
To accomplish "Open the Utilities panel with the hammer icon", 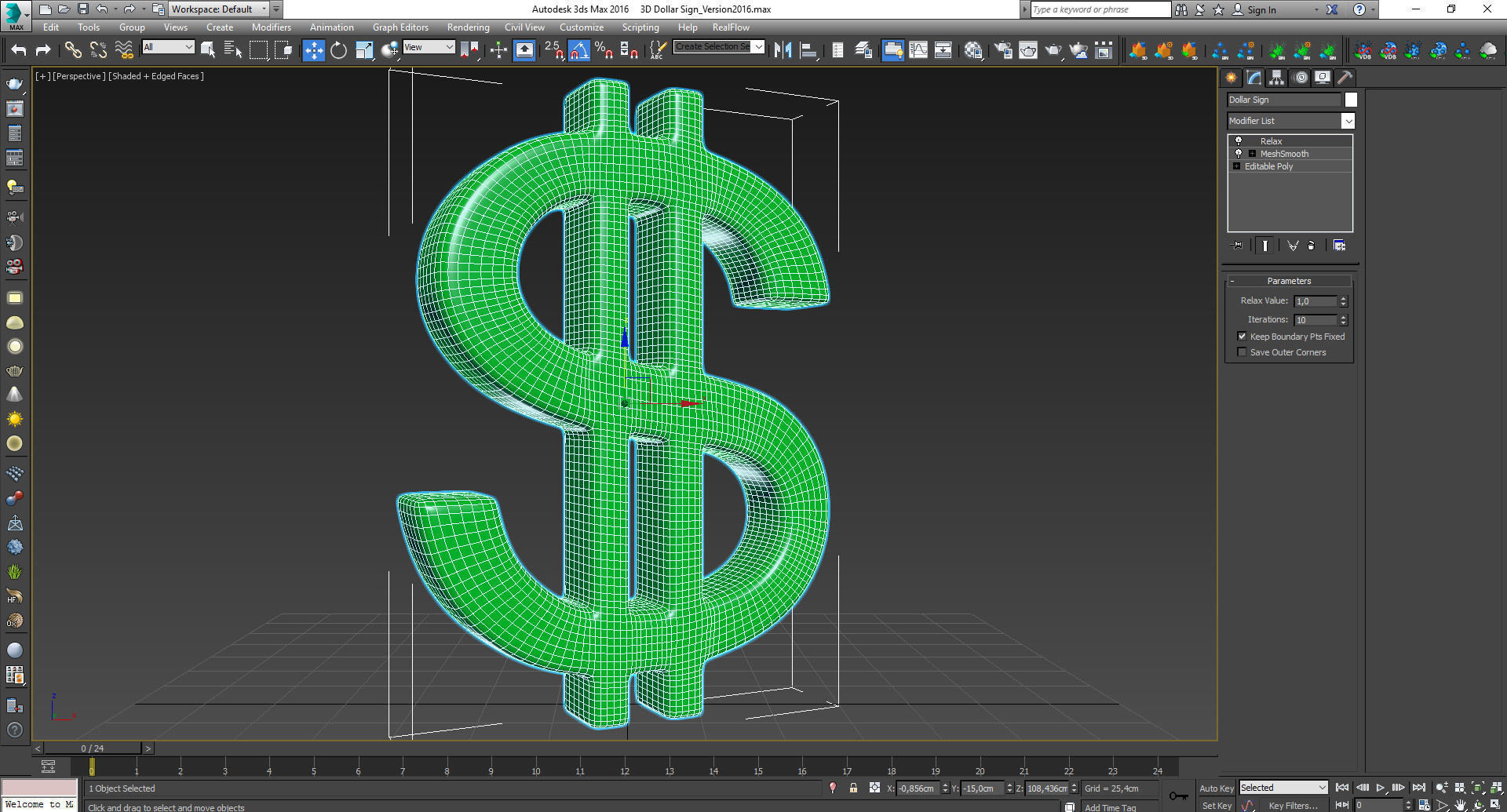I will [x=1345, y=77].
